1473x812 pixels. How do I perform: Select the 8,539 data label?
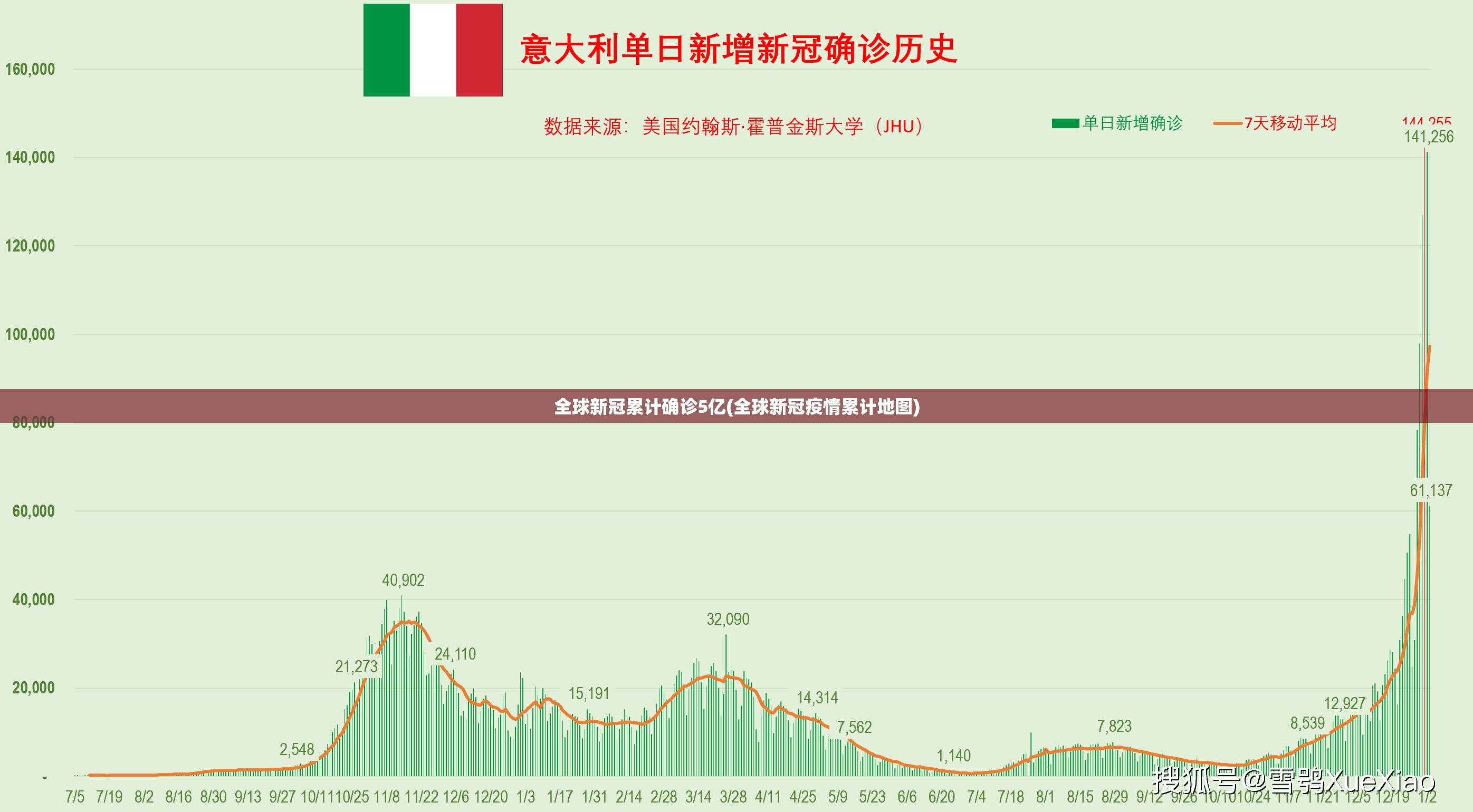(x=1307, y=723)
